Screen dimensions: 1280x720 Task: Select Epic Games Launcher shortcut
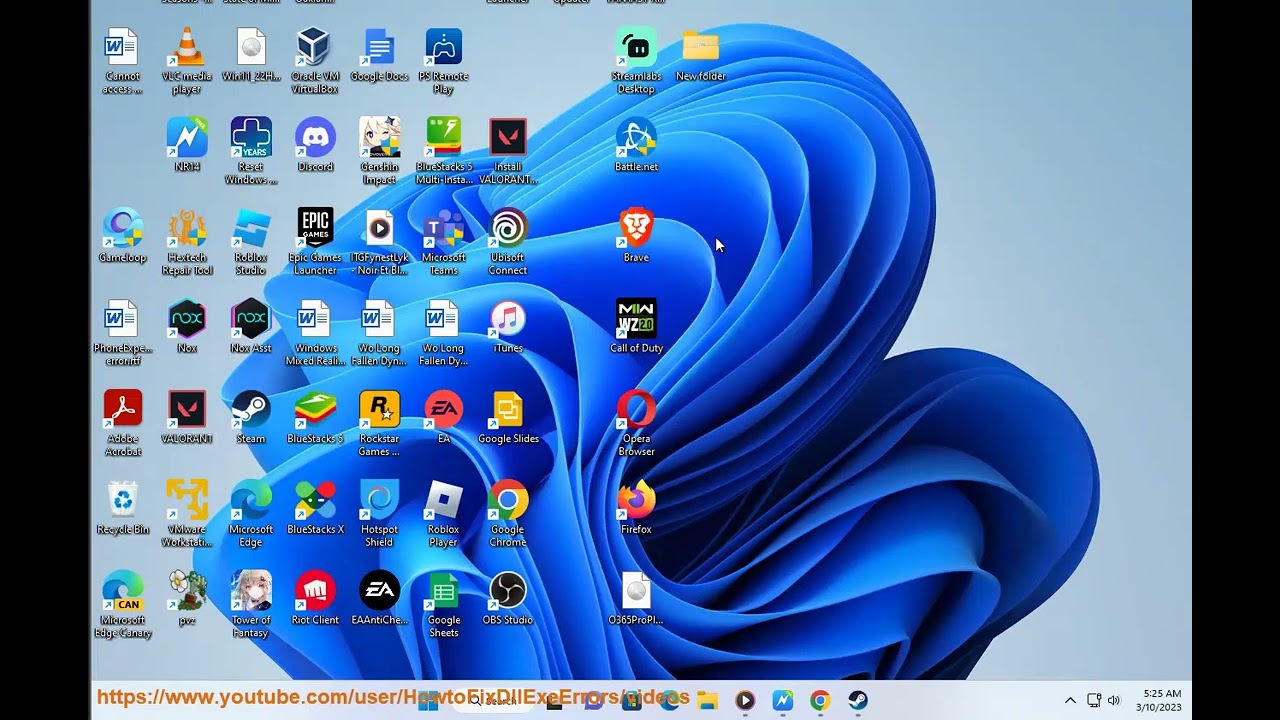315,243
